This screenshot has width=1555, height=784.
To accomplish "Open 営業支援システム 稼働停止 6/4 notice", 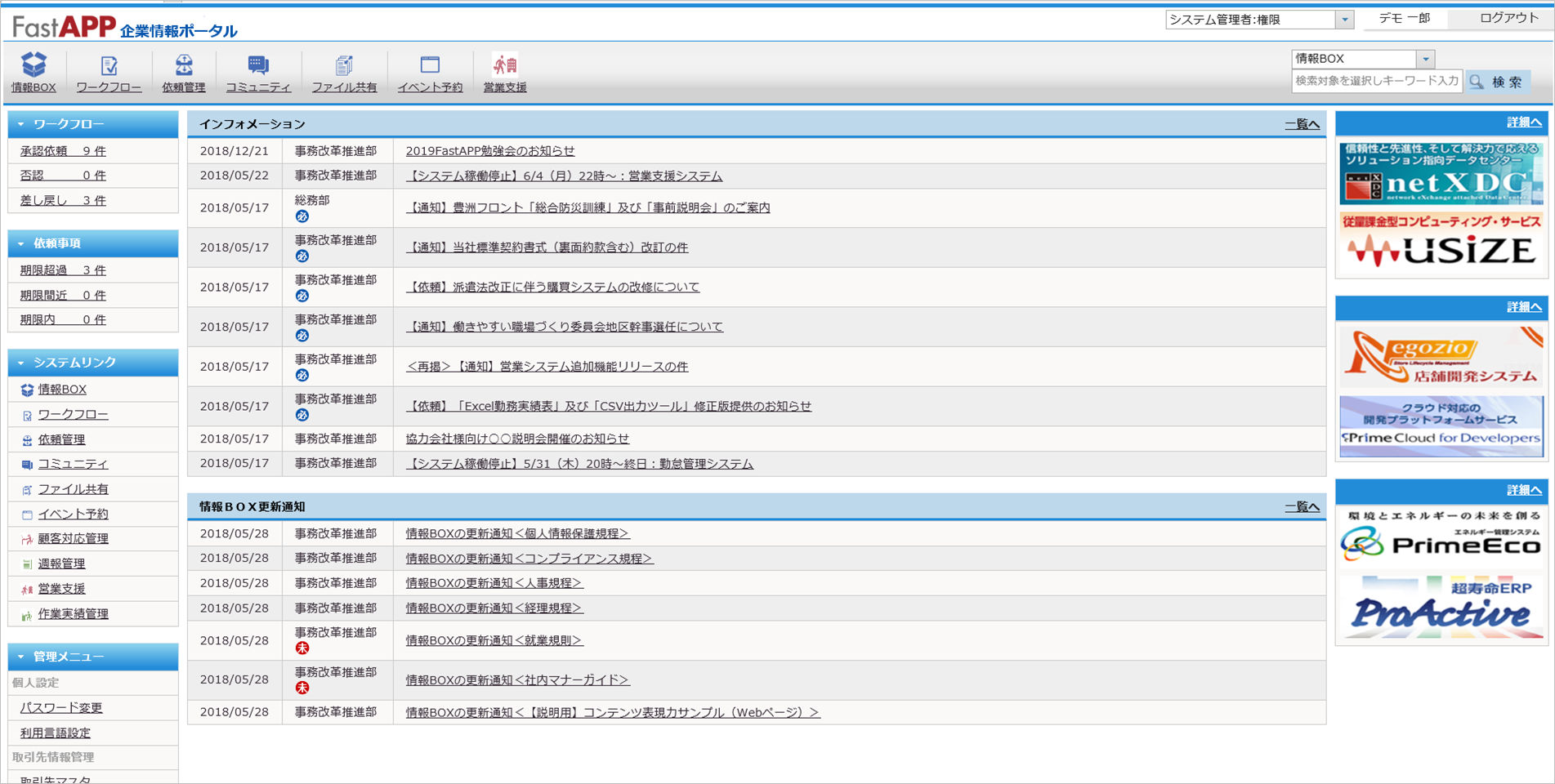I will (564, 176).
